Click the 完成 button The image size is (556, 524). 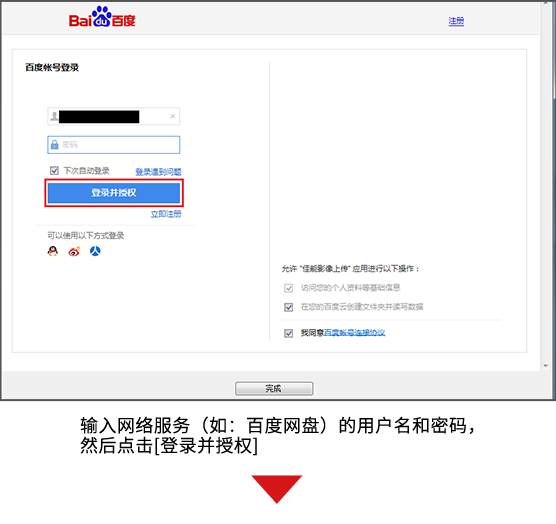pos(274,389)
